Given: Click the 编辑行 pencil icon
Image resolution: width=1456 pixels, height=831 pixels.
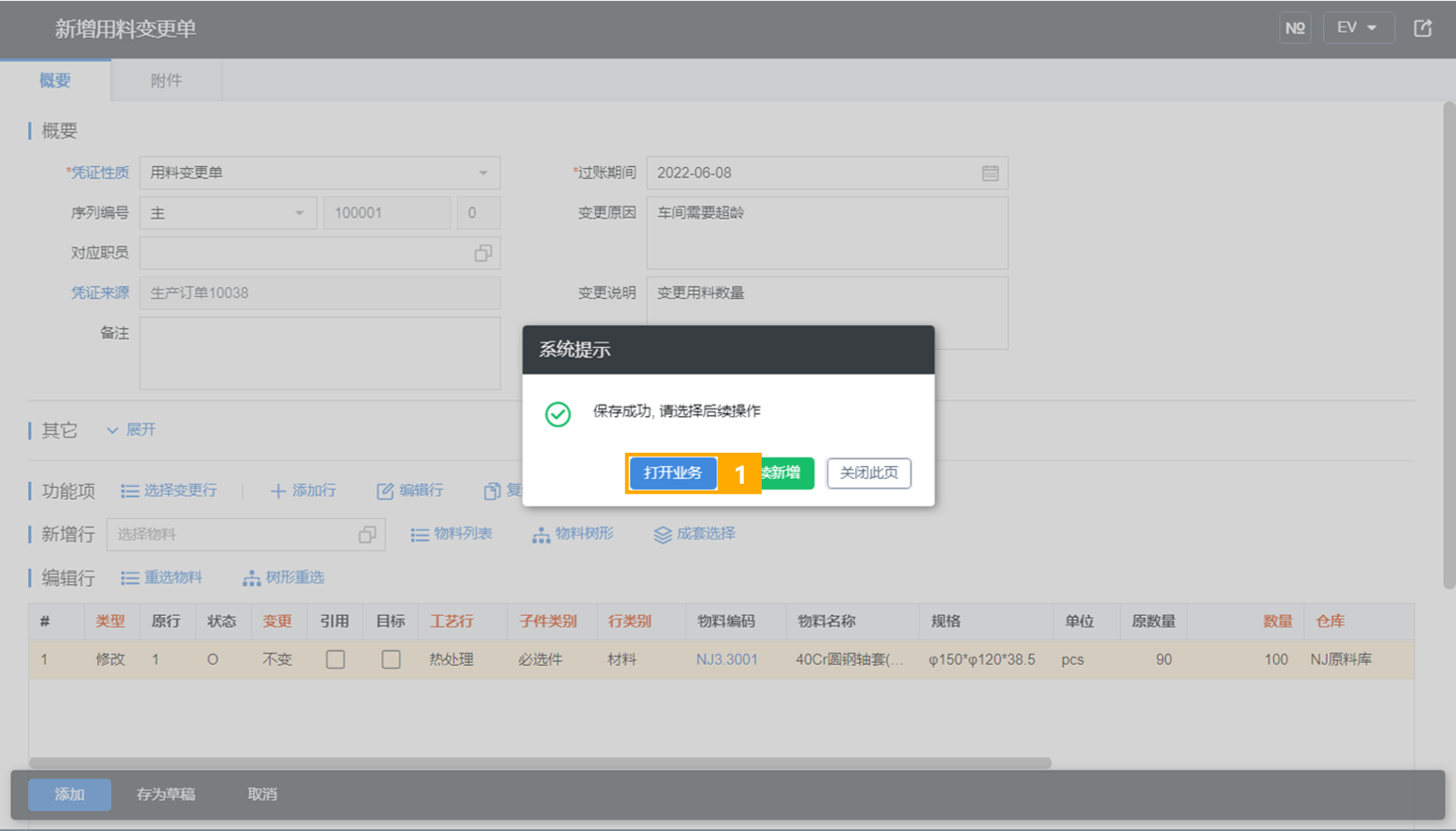Looking at the screenshot, I should pyautogui.click(x=385, y=491).
